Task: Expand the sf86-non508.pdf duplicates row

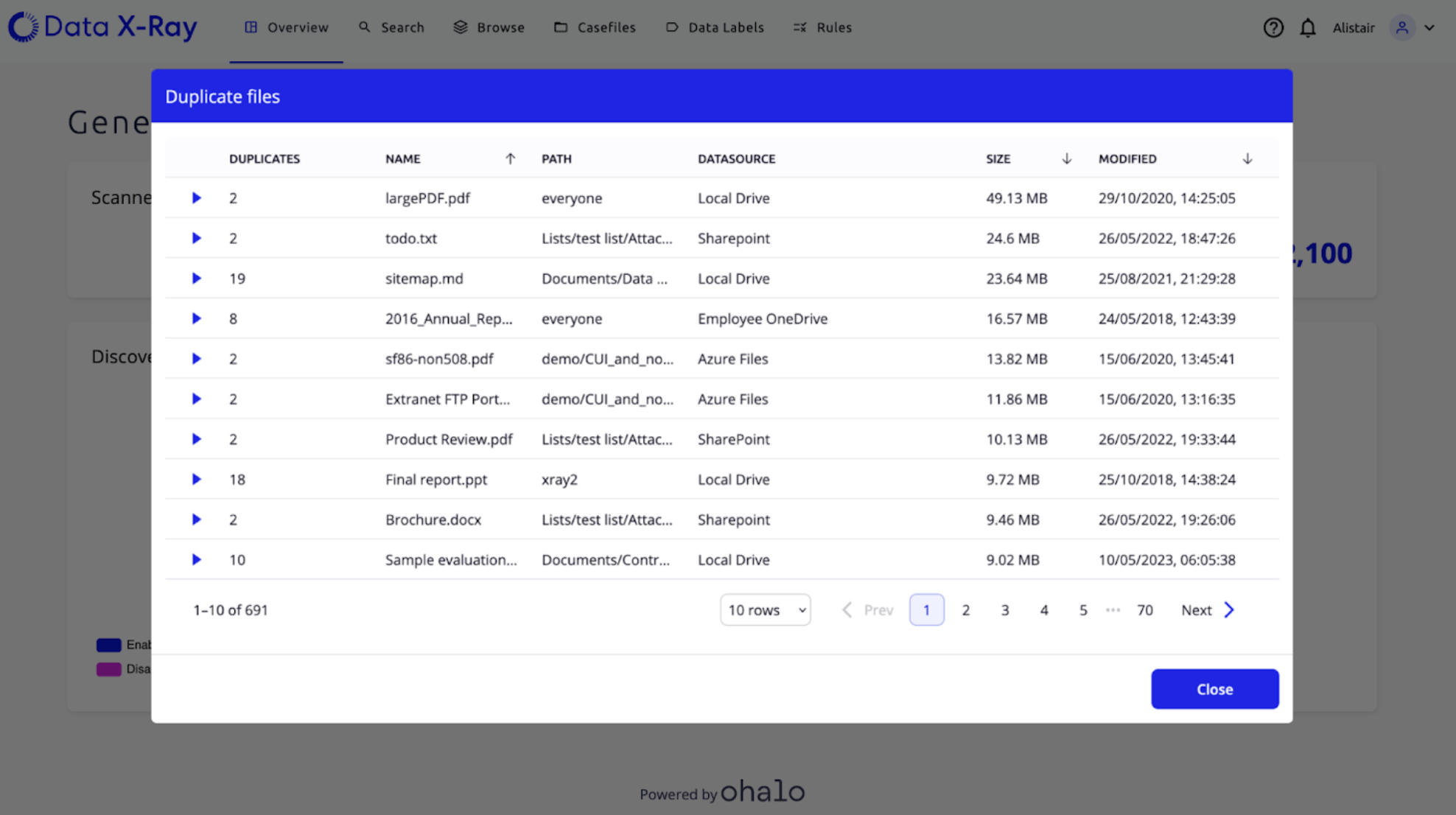Action: tap(196, 359)
